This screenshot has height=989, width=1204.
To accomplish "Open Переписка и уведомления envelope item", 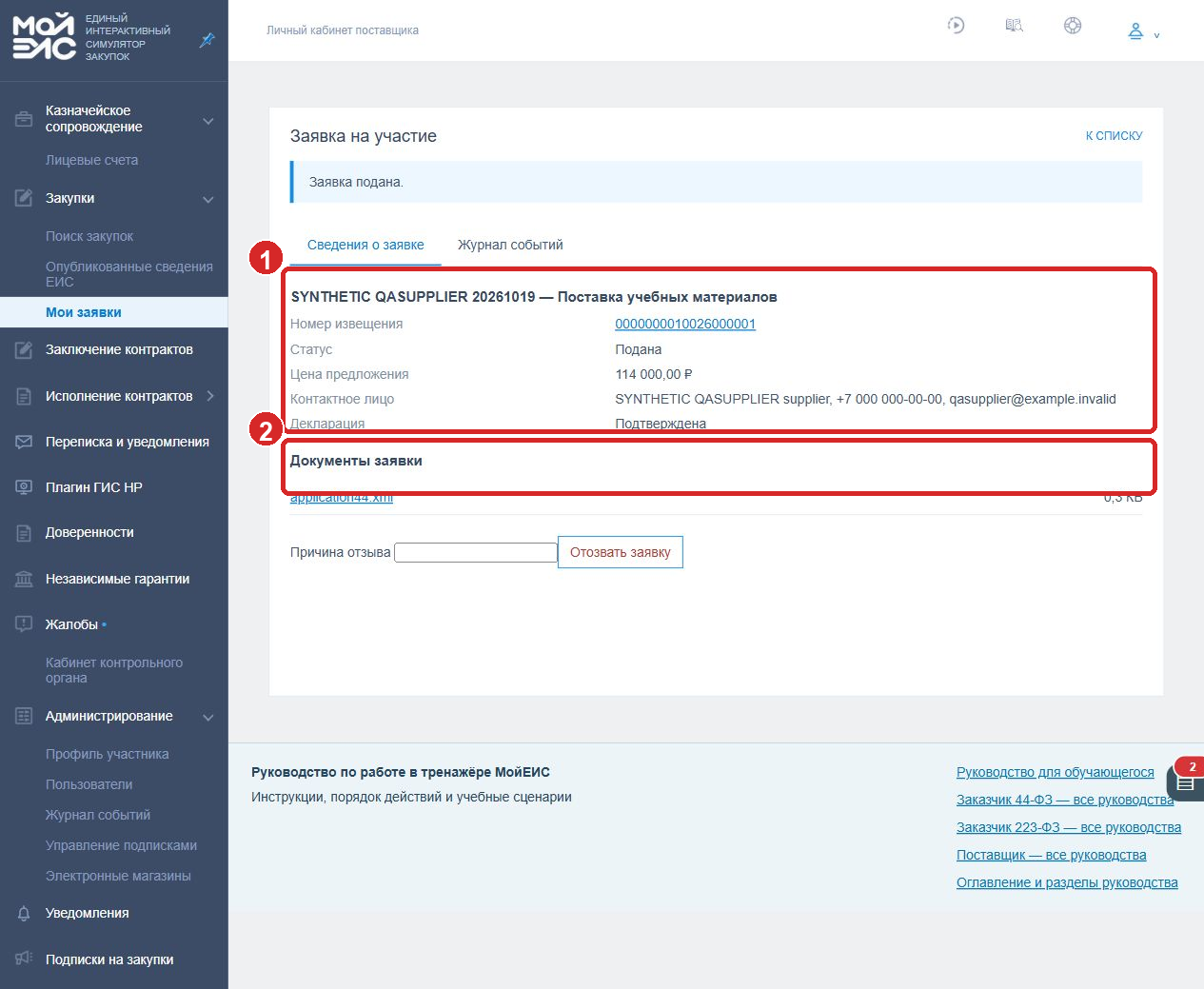I will 114,442.
